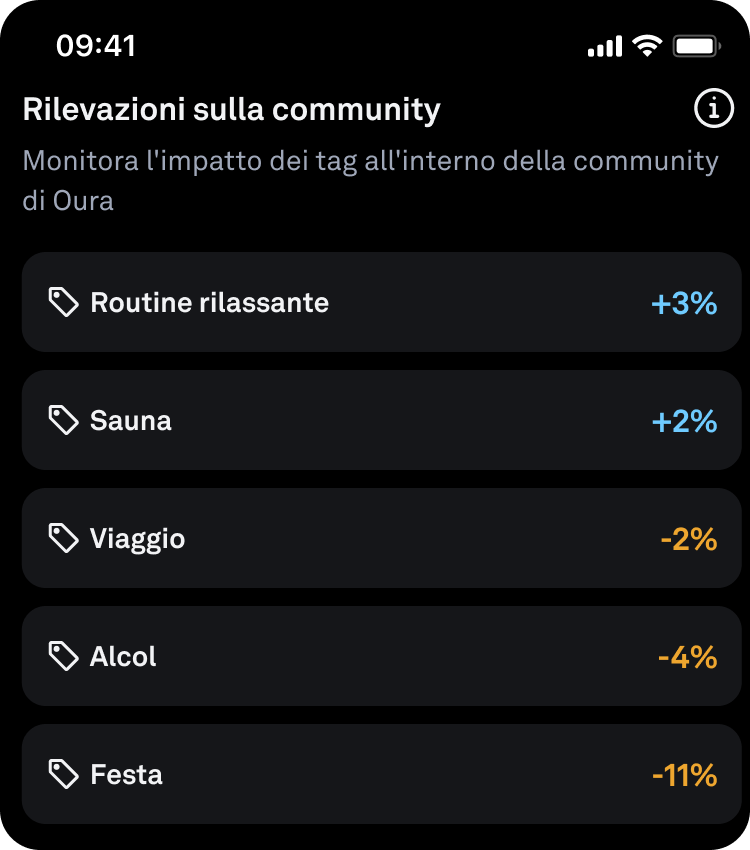Tap the battery status icon
Image resolution: width=750 pixels, height=850 pixels.
(697, 46)
